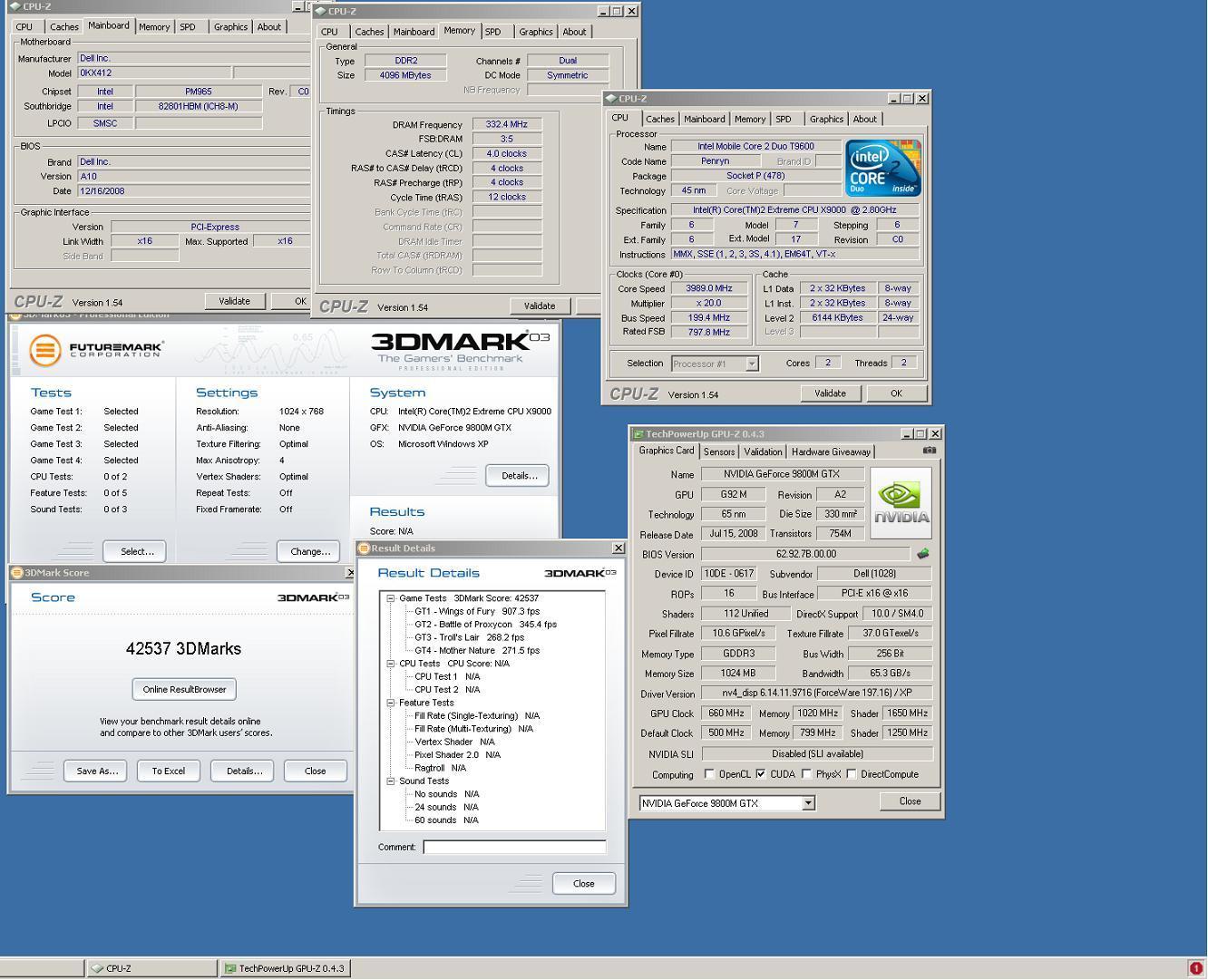This screenshot has height=980, width=1208.
Task: Close the Result Details dialog via Close button
Action: (583, 883)
